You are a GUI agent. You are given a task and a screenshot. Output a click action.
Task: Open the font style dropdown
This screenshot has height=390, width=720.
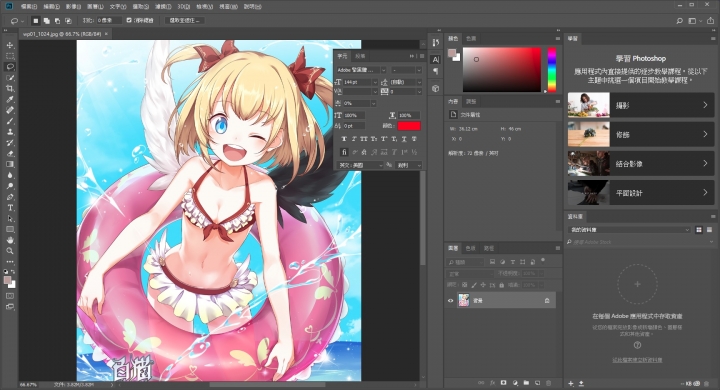tap(406, 70)
